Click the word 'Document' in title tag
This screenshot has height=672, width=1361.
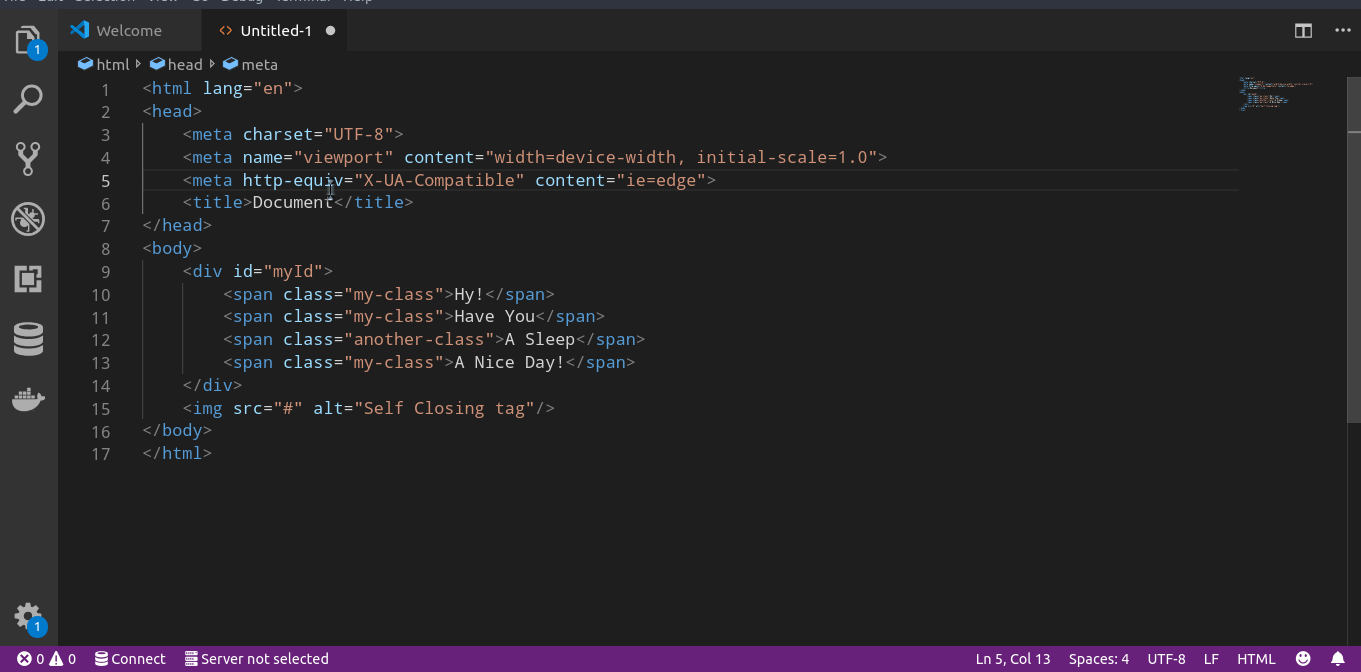pyautogui.click(x=292, y=203)
